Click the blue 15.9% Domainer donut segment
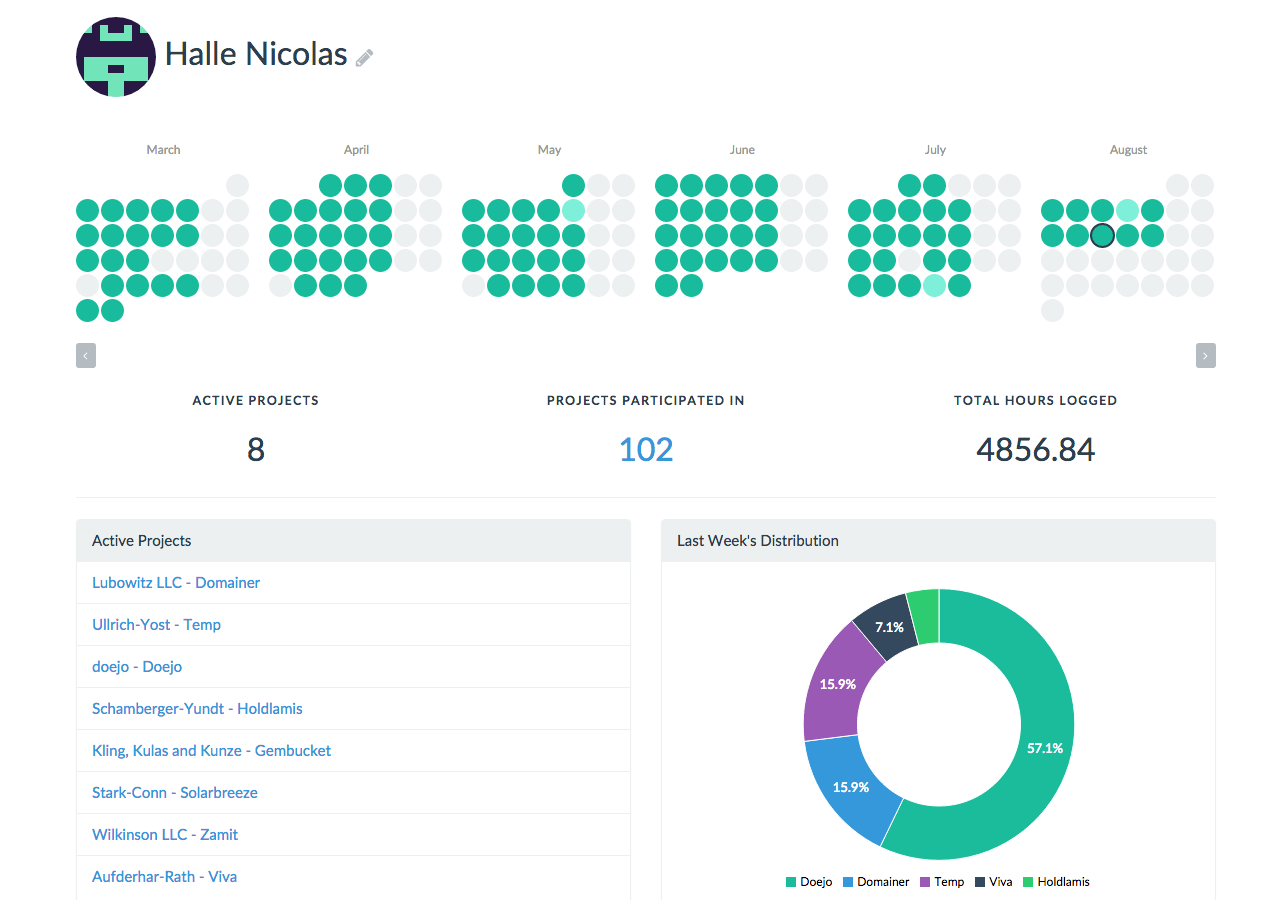 (851, 787)
